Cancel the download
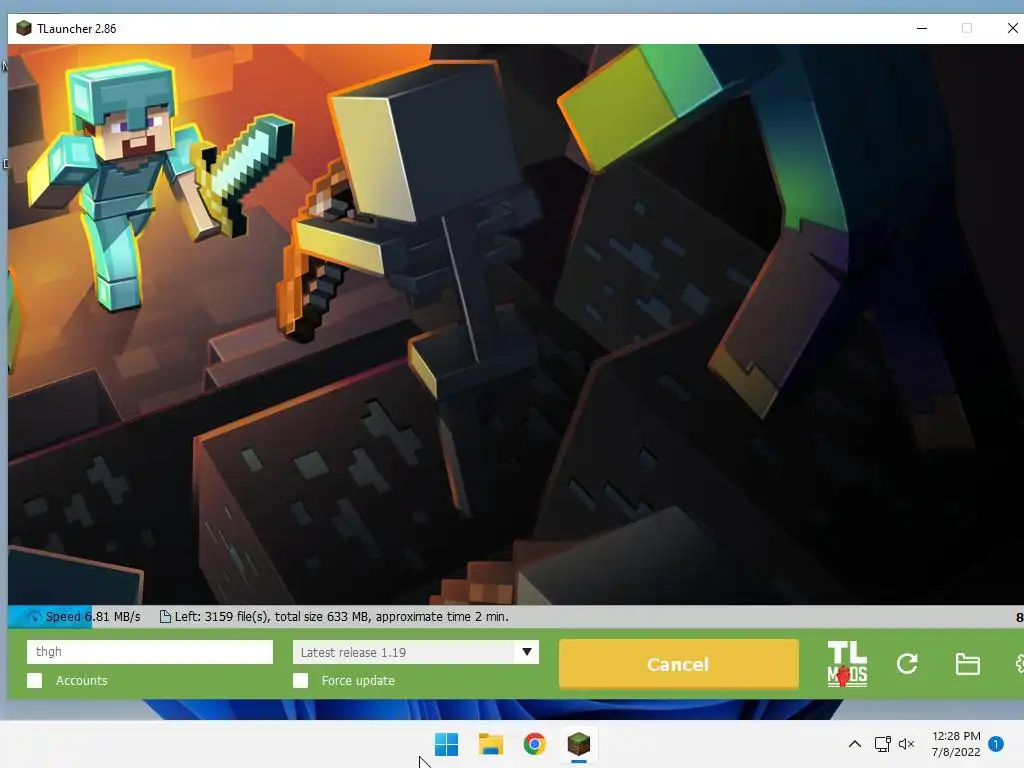The height and width of the screenshot is (768, 1024). (x=679, y=664)
